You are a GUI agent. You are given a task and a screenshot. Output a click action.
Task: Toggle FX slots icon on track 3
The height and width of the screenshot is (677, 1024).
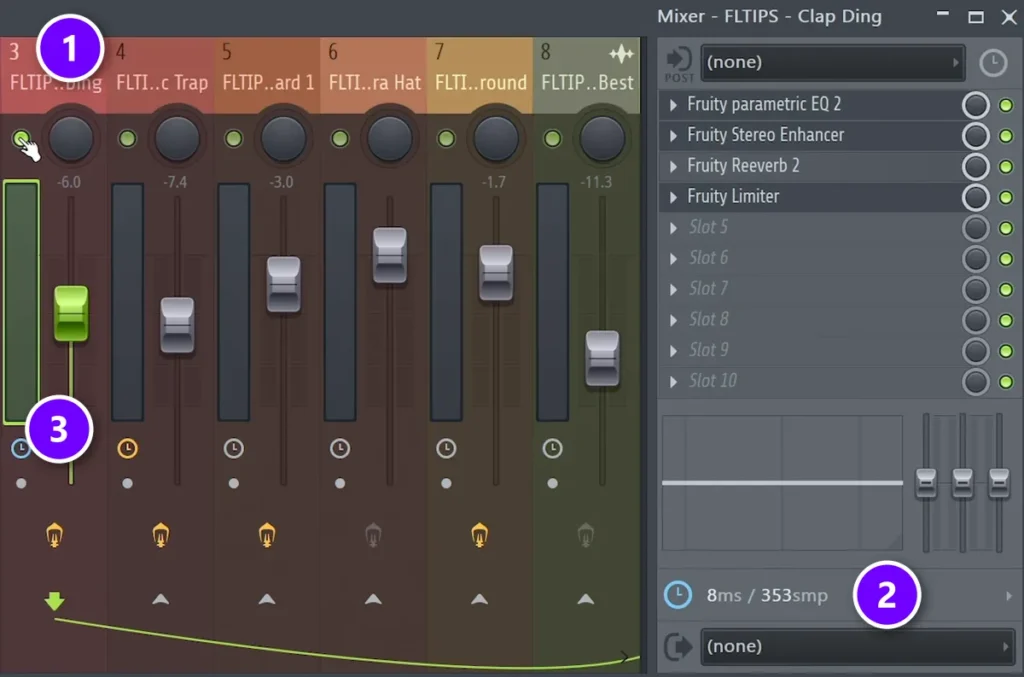point(54,535)
